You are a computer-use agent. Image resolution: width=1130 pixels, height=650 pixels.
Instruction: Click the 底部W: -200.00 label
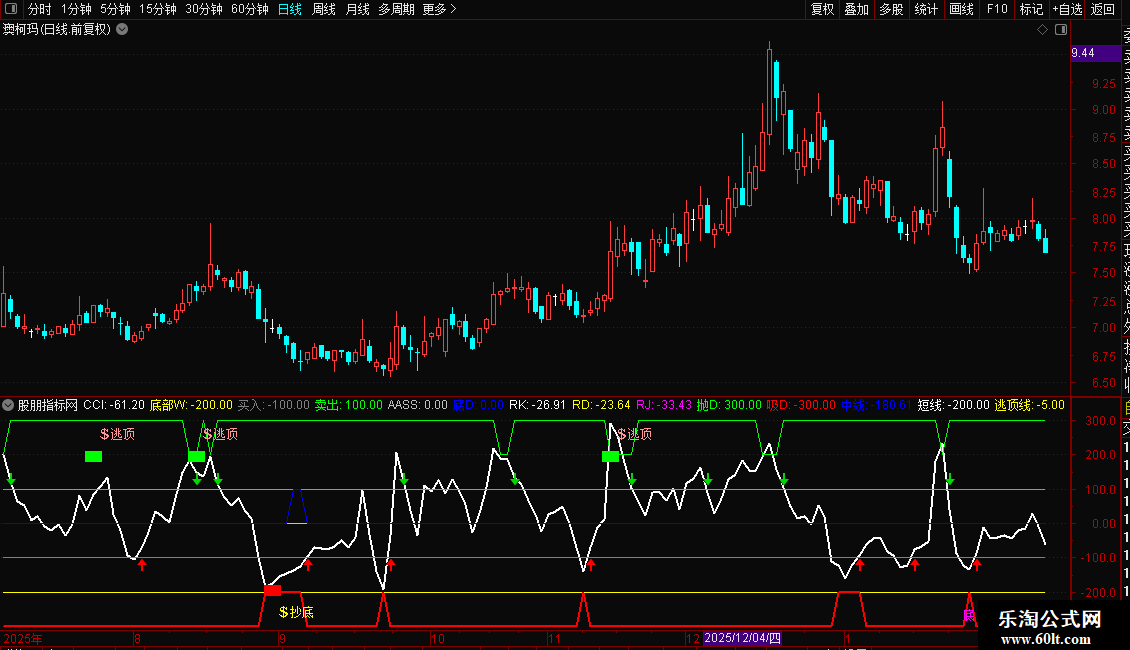pos(191,405)
